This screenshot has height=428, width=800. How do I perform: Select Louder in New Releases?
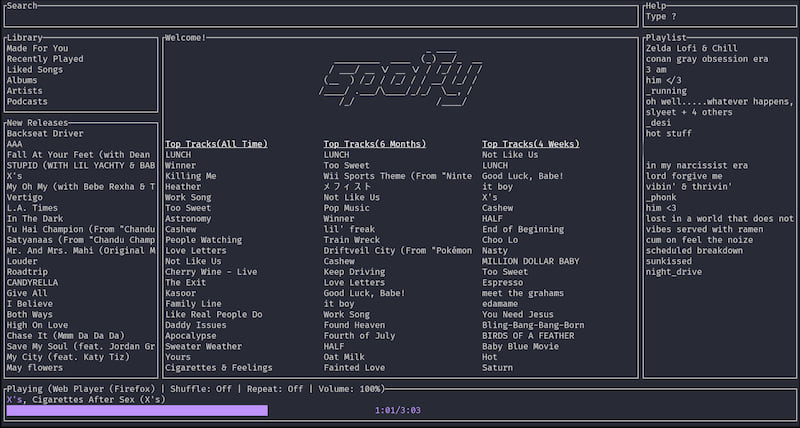tap(22, 261)
